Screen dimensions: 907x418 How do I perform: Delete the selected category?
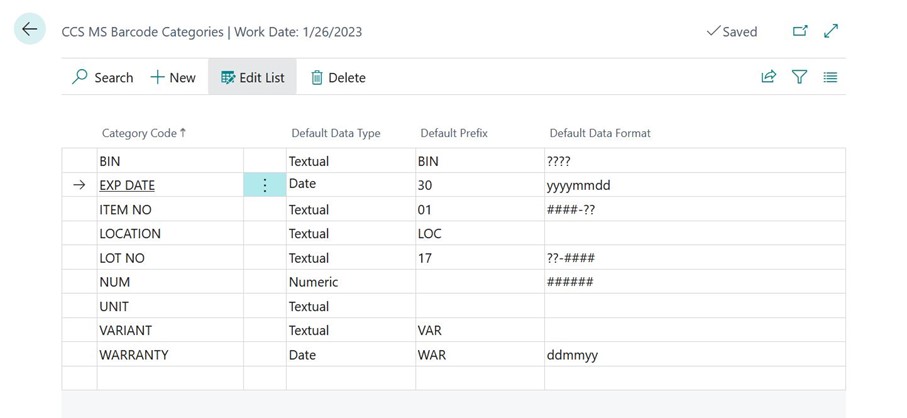point(338,77)
